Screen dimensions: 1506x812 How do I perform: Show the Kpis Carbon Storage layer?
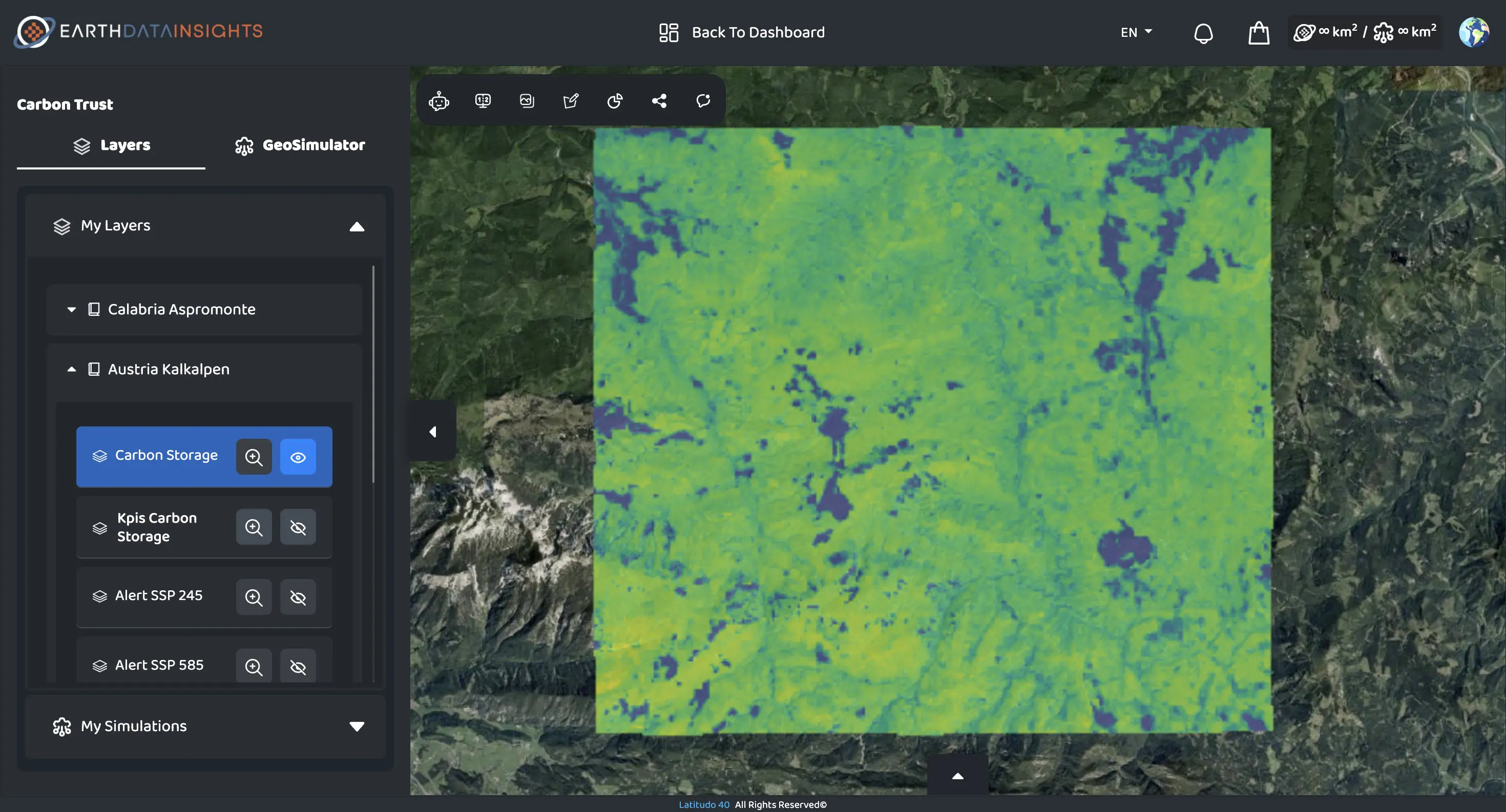click(298, 527)
